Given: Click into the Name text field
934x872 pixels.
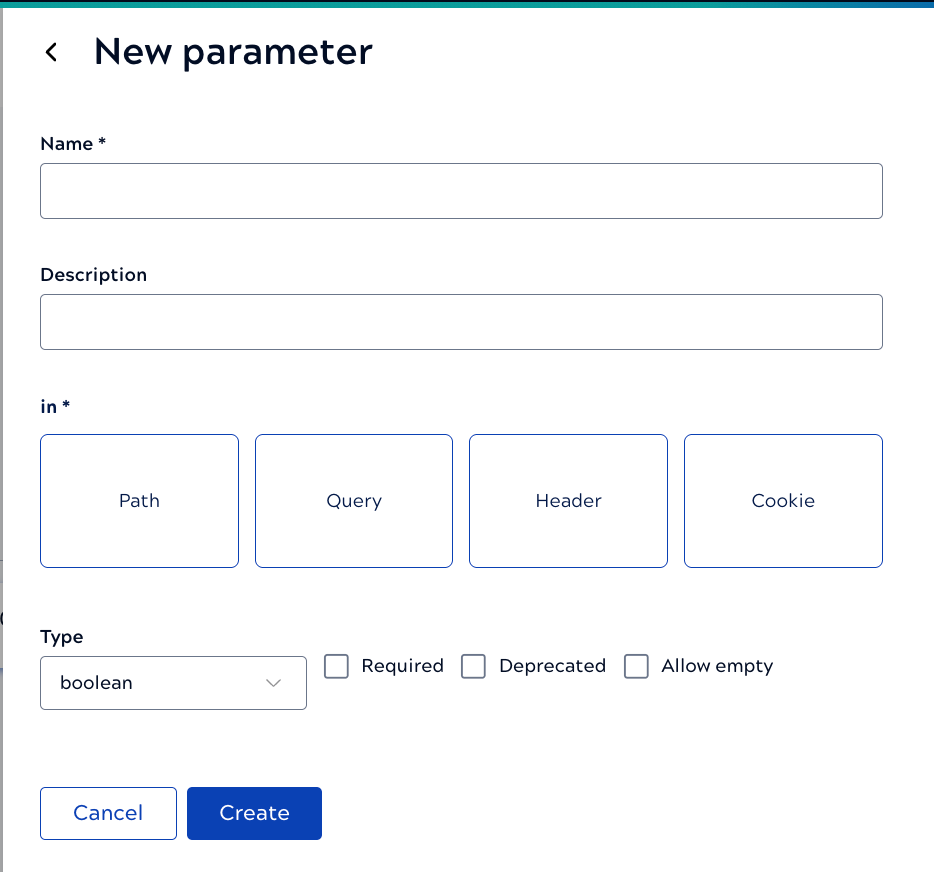Looking at the screenshot, I should 461,191.
